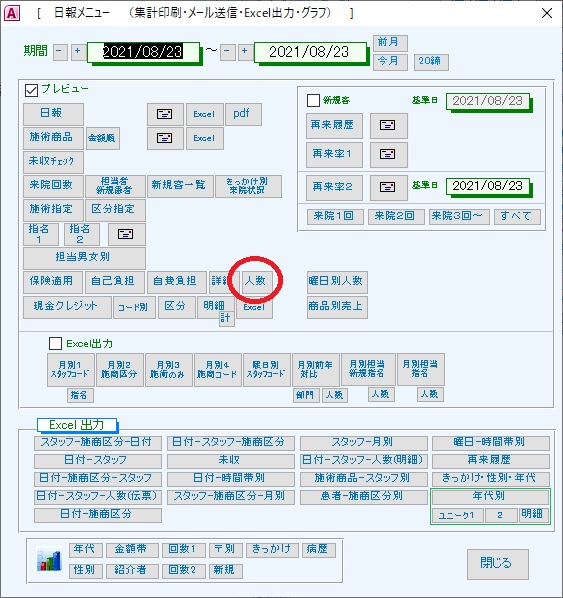Click the end date field
The width and height of the screenshot is (563, 598).
(310, 52)
